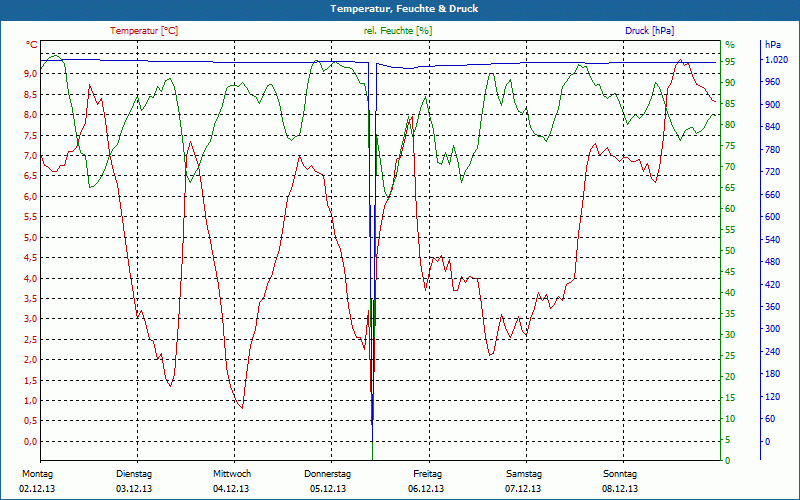
Task: Click the '4,5' temperature axis value
Action: point(31,258)
